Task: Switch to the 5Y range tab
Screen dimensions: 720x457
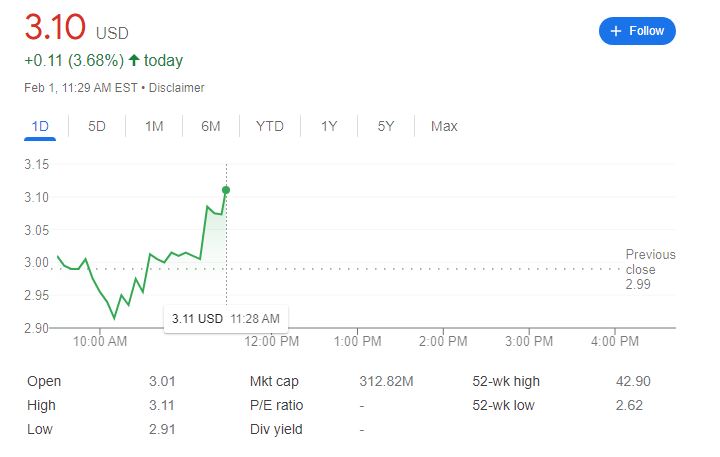Action: [386, 126]
